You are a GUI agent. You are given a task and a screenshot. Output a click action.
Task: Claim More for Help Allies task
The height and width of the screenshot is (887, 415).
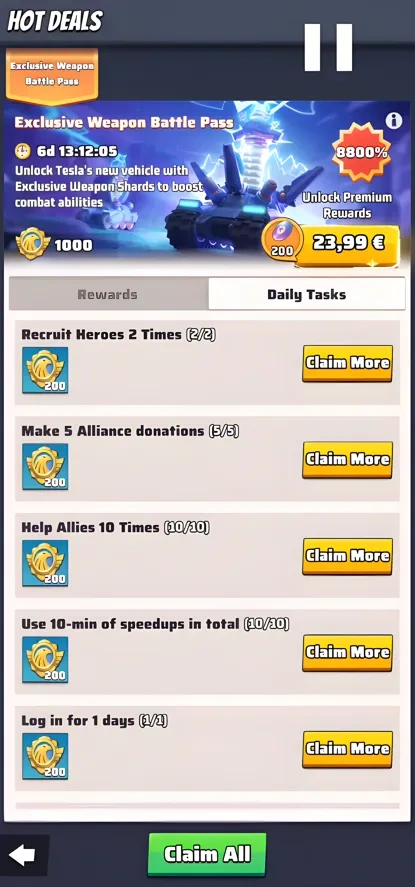347,556
